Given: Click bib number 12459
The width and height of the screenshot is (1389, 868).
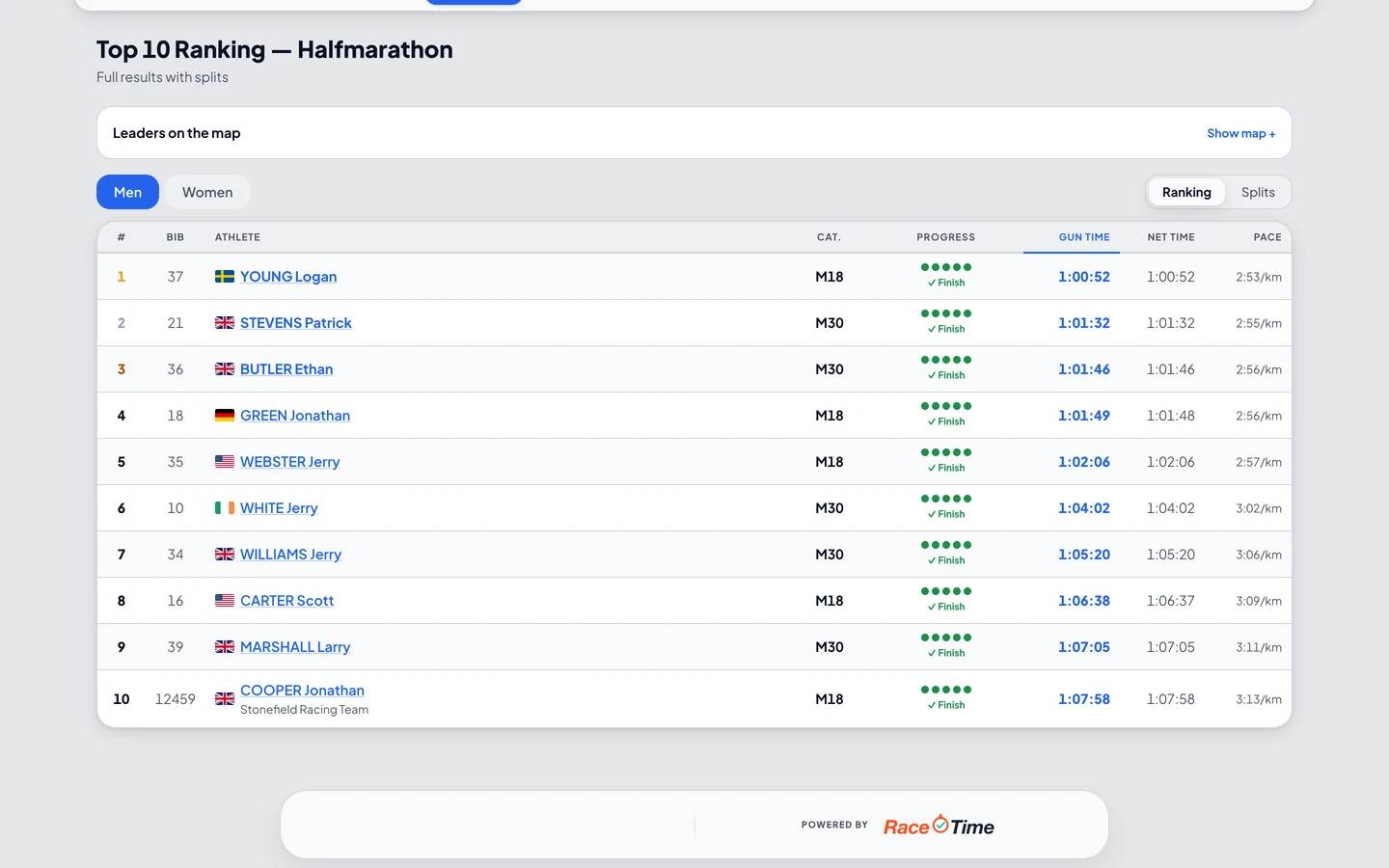Looking at the screenshot, I should click(176, 699).
